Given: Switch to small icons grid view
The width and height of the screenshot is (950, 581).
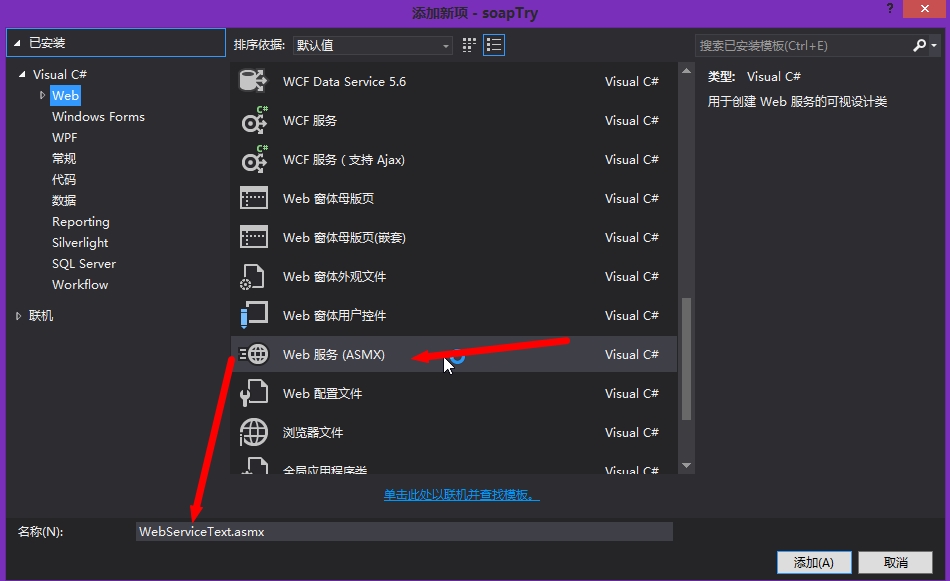Looking at the screenshot, I should click(x=469, y=45).
